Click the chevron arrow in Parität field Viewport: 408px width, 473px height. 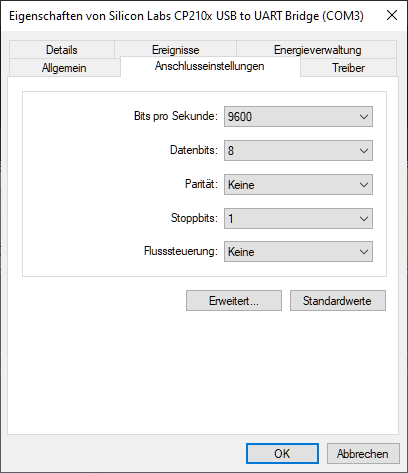tap(364, 185)
